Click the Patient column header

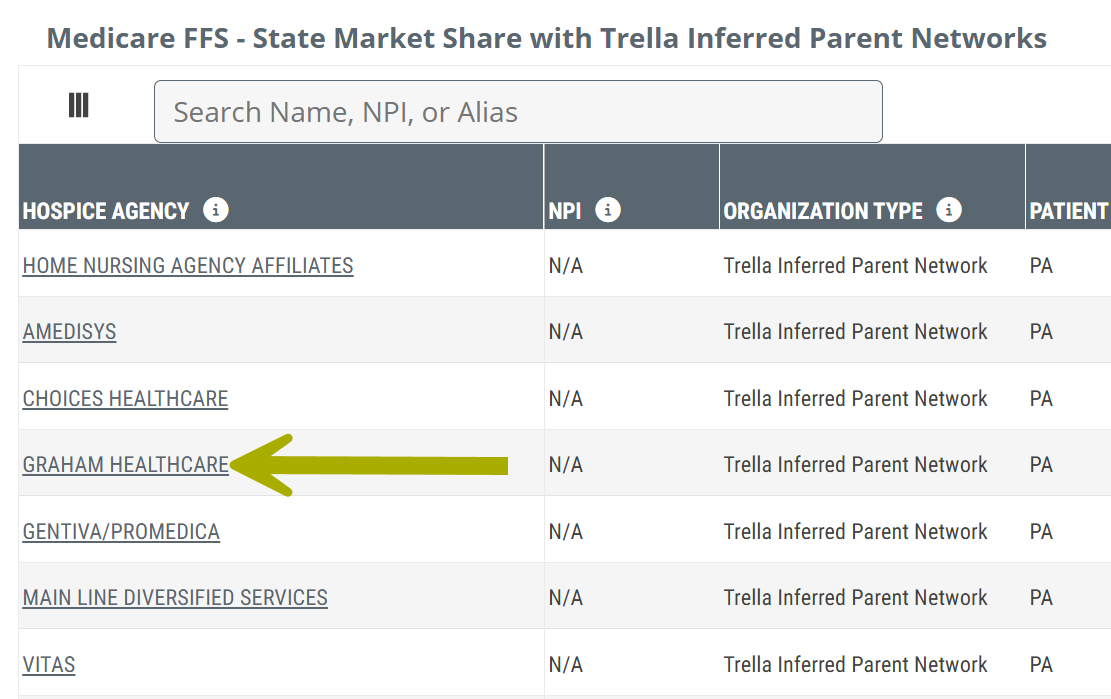pyautogui.click(x=1068, y=211)
